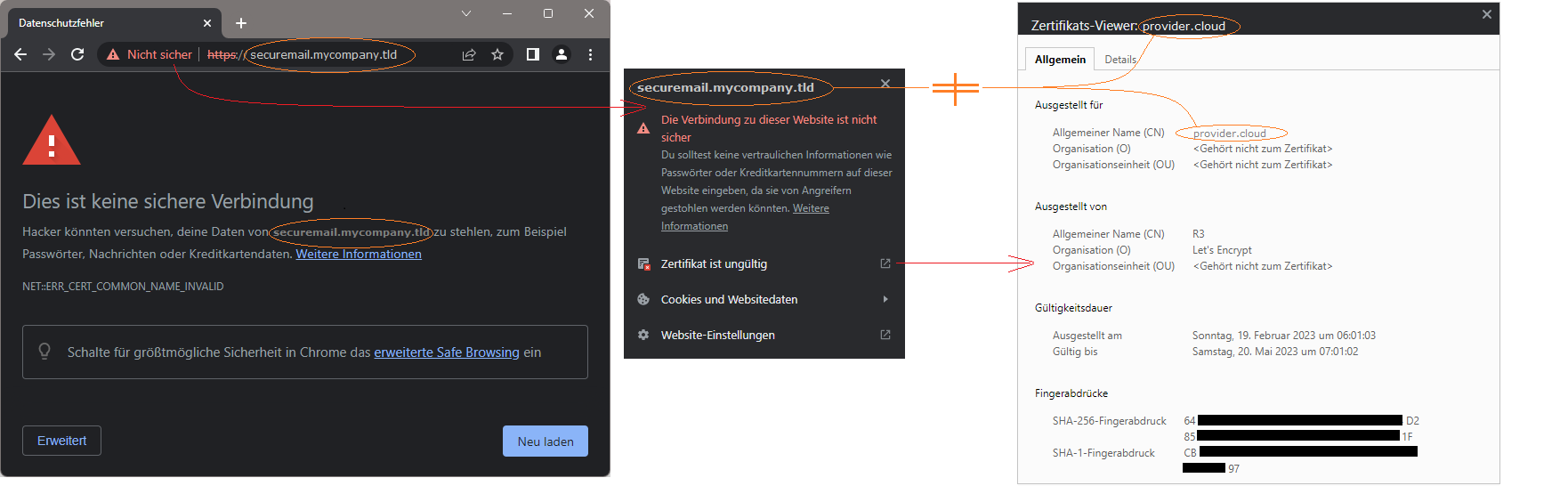Open a new browser tab
The height and width of the screenshot is (486, 1568).
[x=241, y=23]
